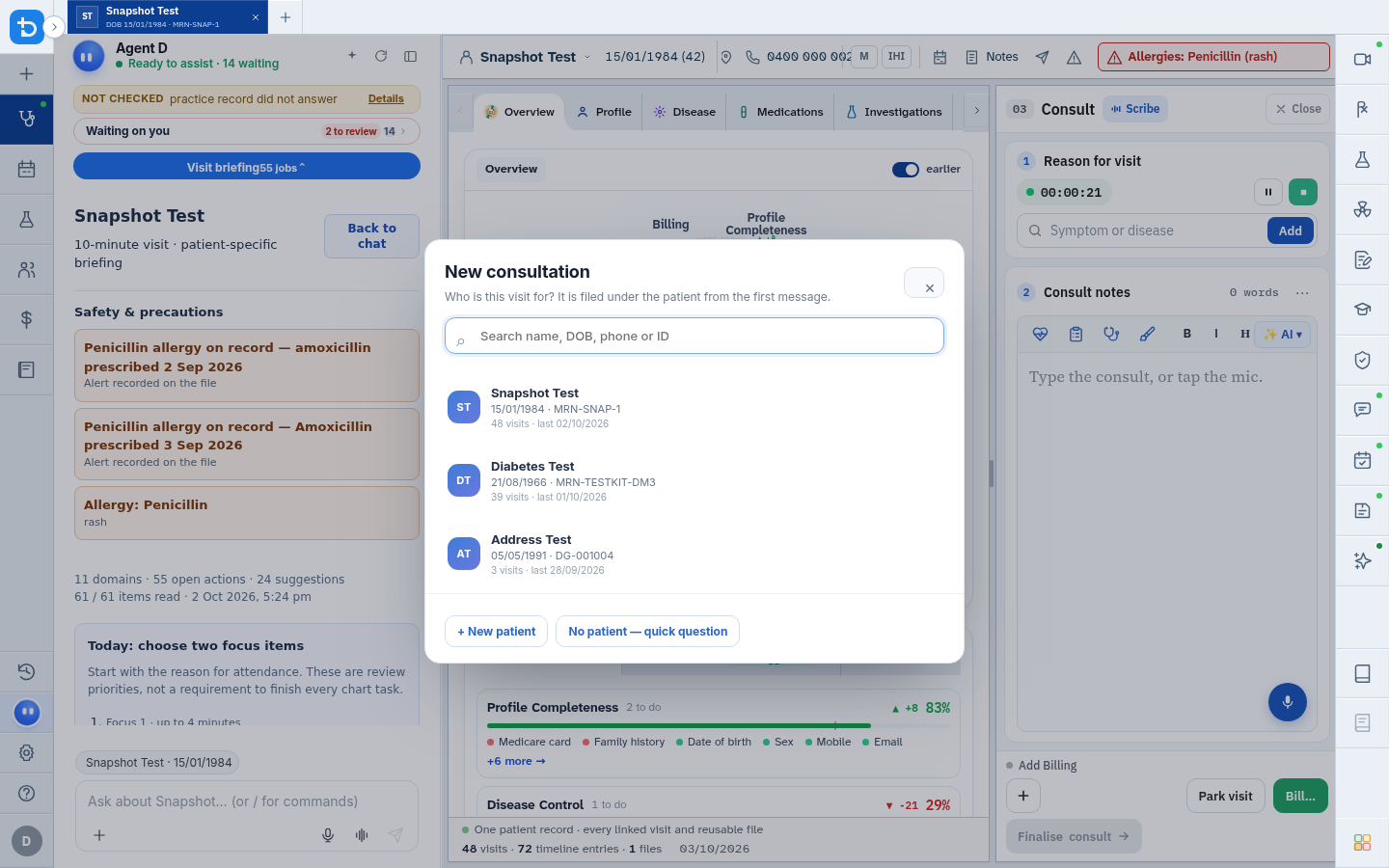This screenshot has height=868, width=1389.
Task: Switch to the Medications tab
Action: click(x=781, y=112)
